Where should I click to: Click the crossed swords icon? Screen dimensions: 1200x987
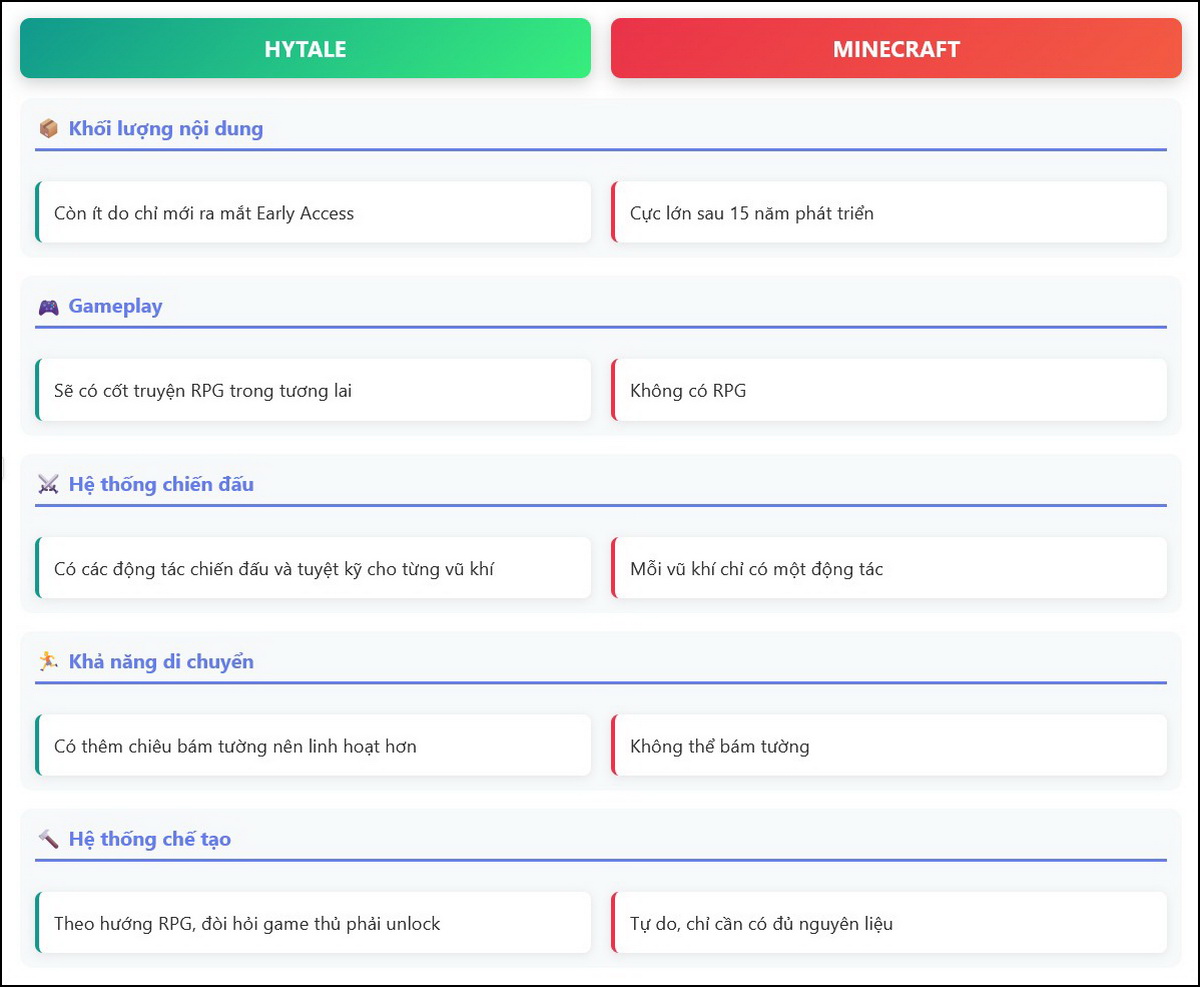pyautogui.click(x=48, y=485)
